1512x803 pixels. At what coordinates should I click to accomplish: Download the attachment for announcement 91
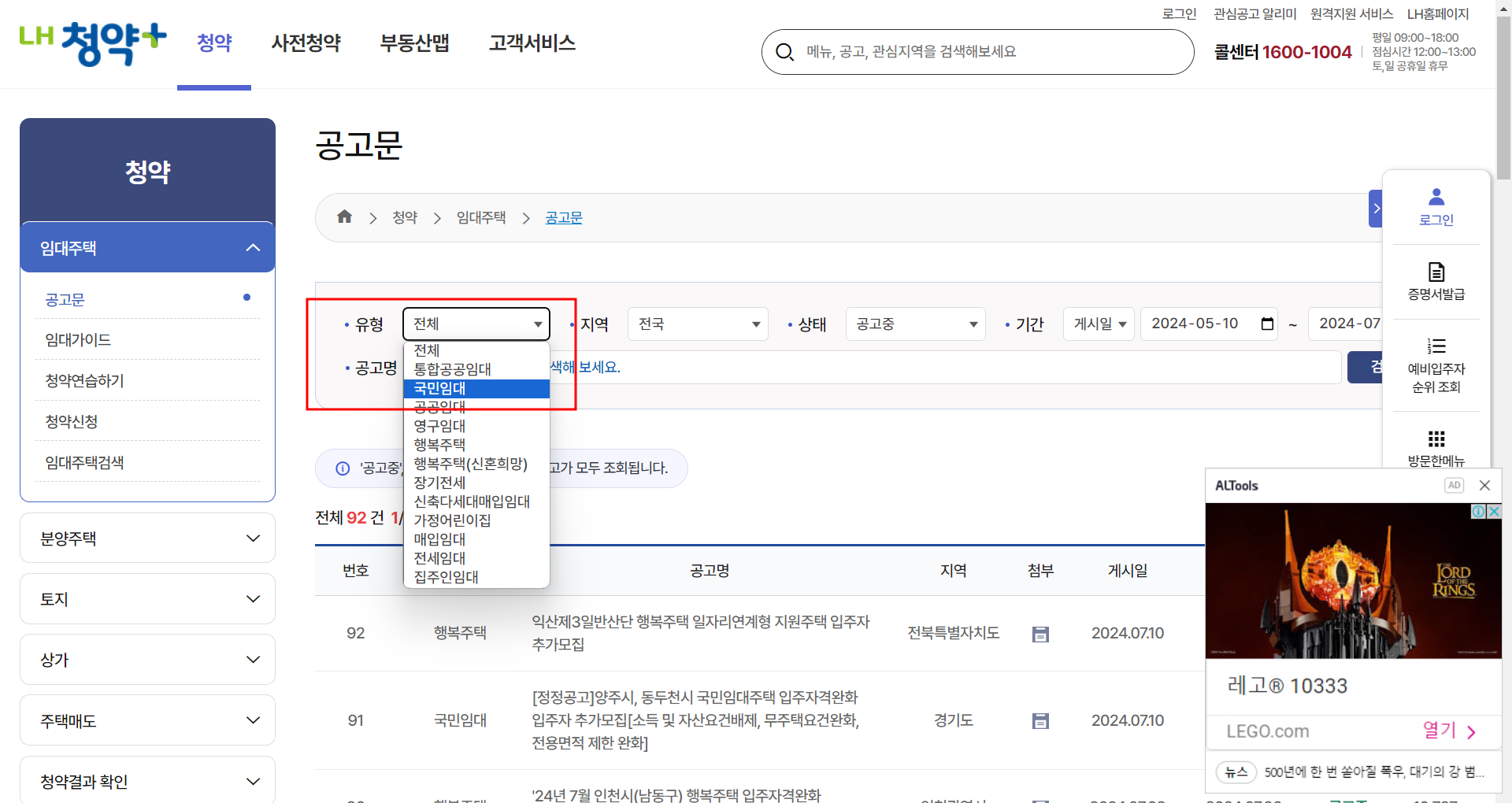click(x=1040, y=720)
